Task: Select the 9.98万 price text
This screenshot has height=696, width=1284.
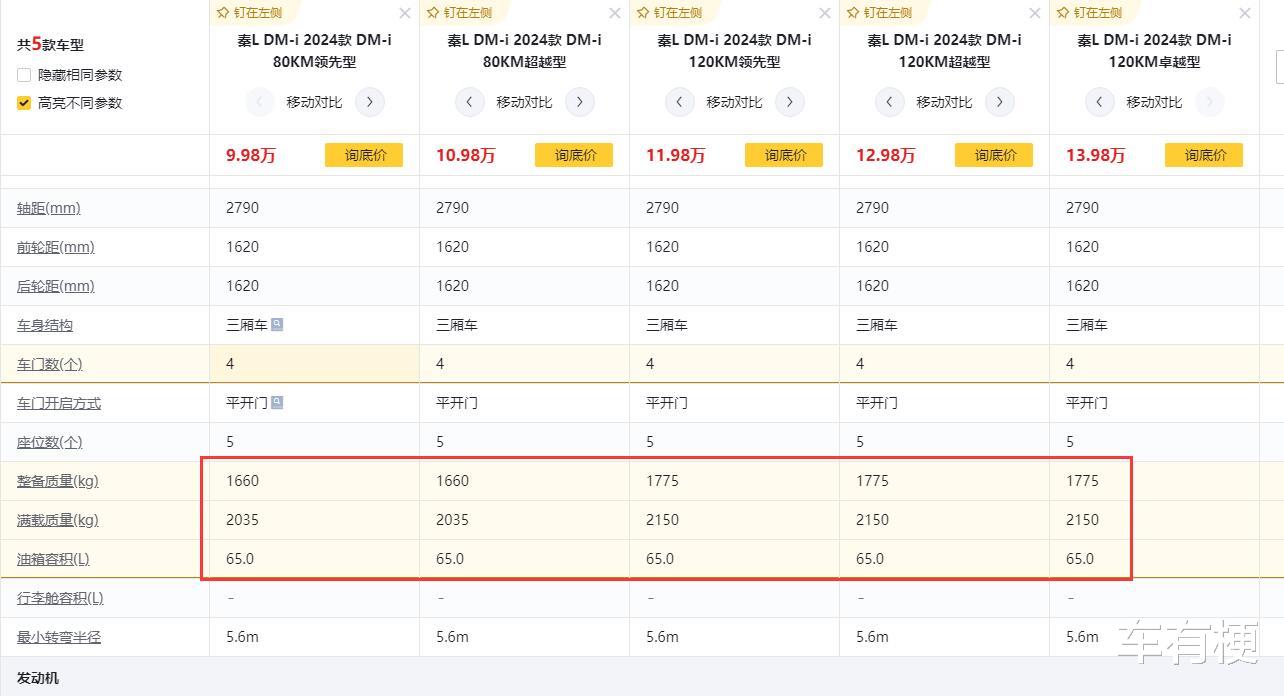Action: tap(251, 155)
